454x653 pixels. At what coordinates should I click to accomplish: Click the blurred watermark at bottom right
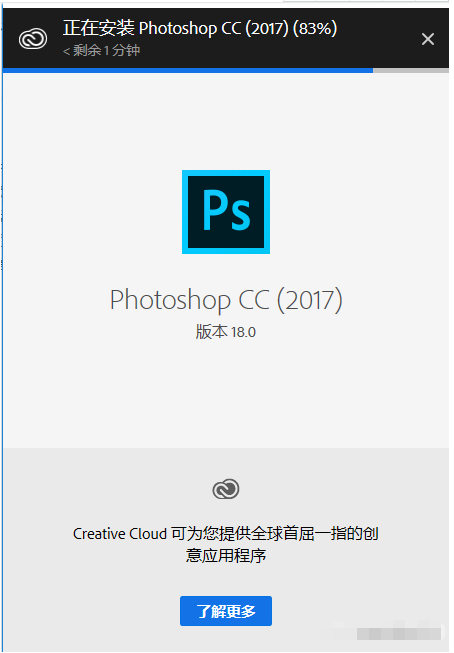click(x=399, y=633)
